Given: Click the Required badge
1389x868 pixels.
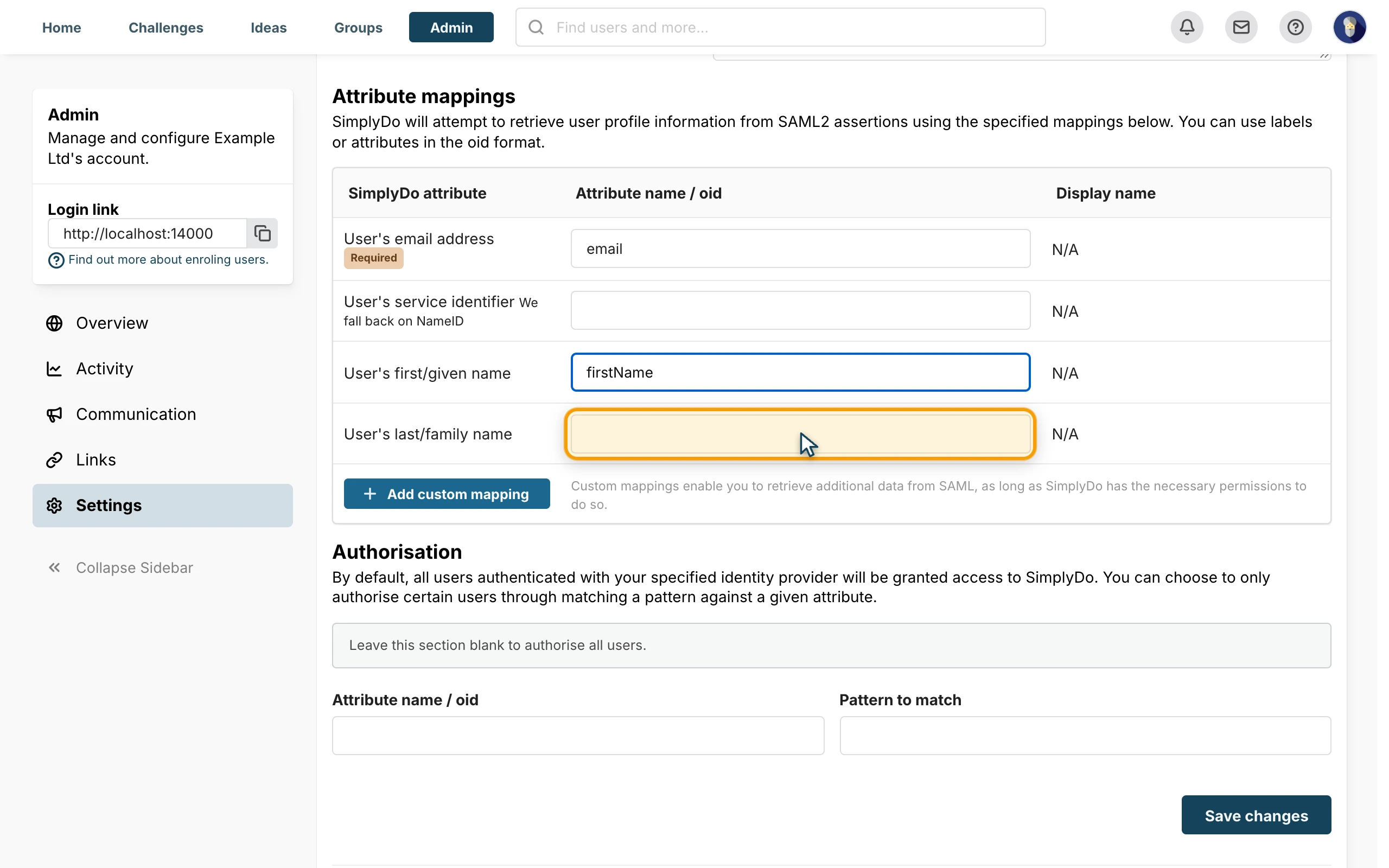Looking at the screenshot, I should pos(374,258).
